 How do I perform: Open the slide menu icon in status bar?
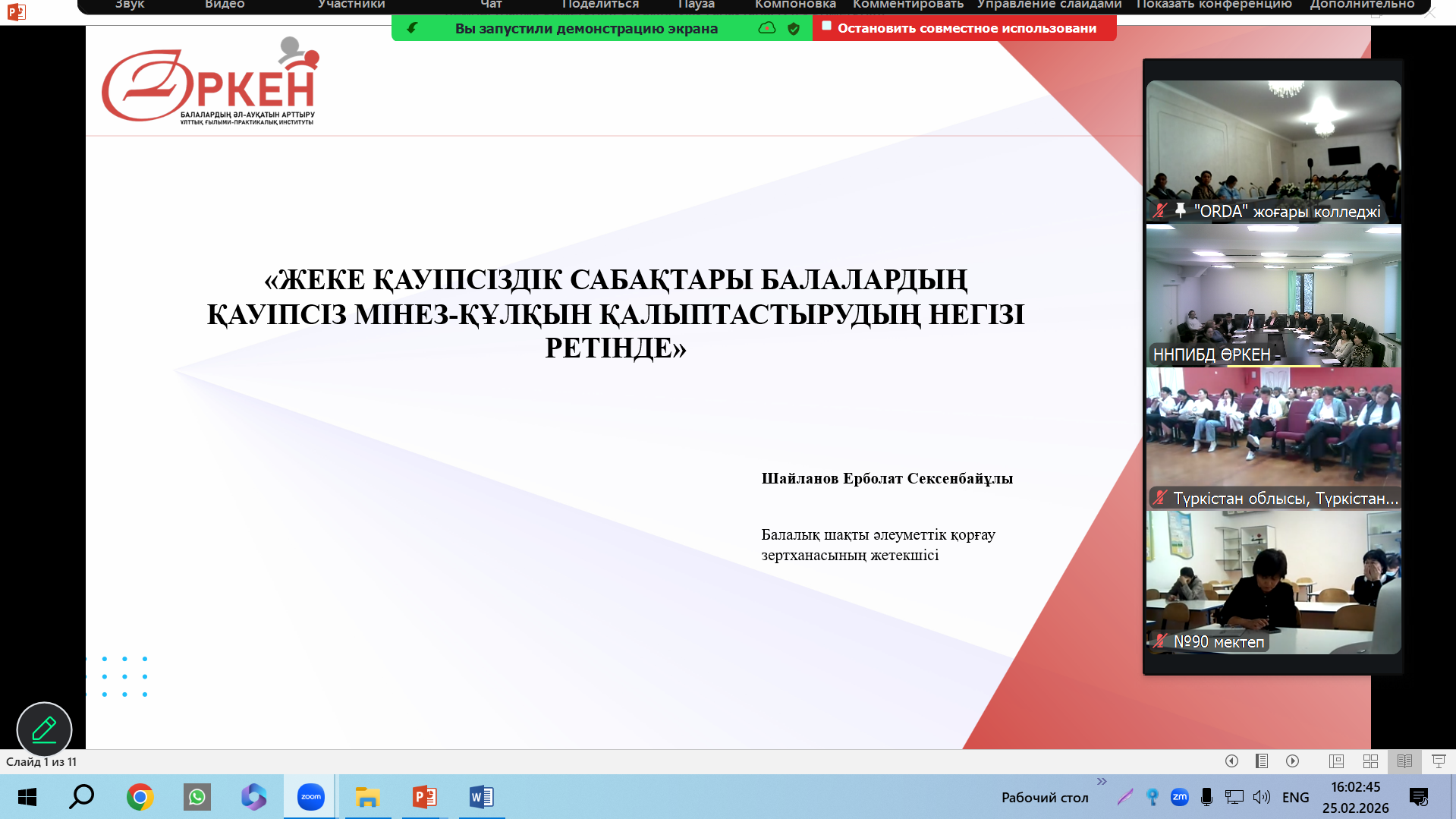tap(1262, 761)
